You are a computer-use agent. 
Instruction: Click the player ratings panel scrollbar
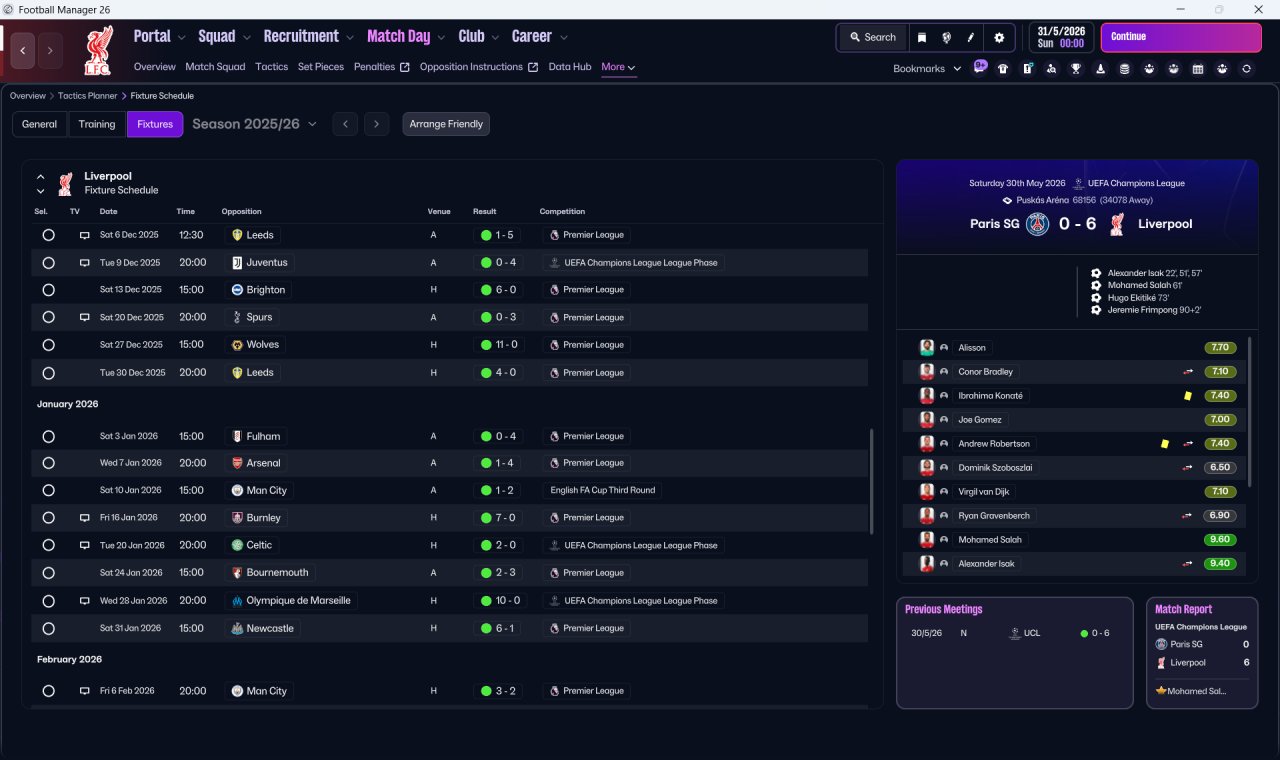(x=1250, y=412)
